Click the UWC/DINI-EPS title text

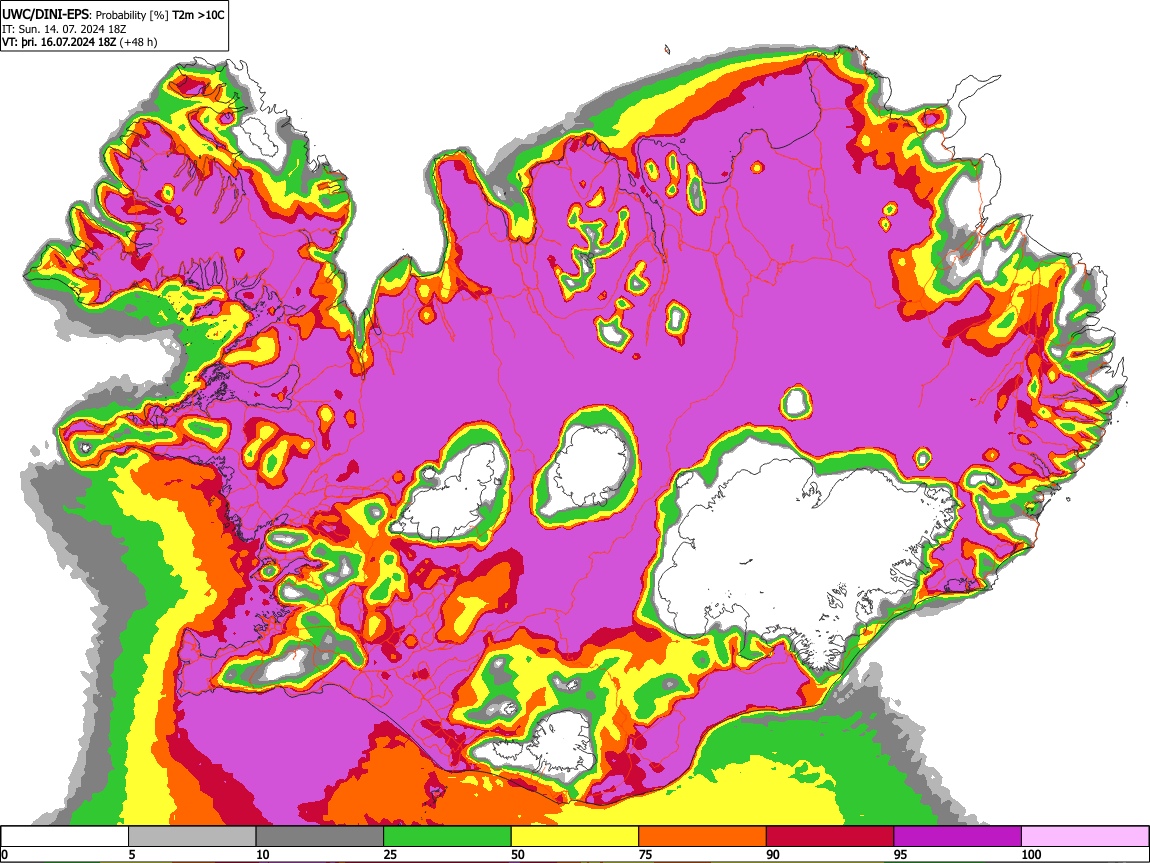pos(45,15)
